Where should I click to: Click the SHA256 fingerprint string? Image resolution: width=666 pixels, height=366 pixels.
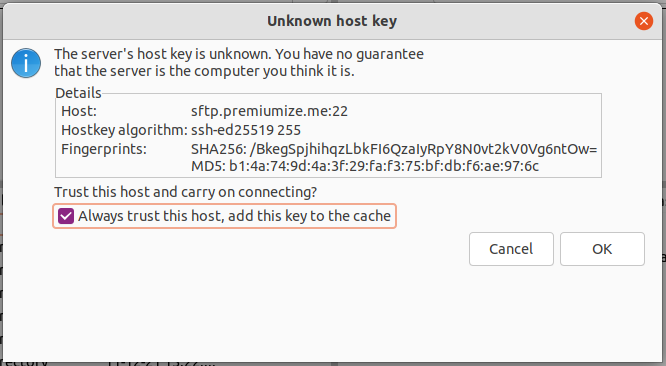[x=394, y=149]
